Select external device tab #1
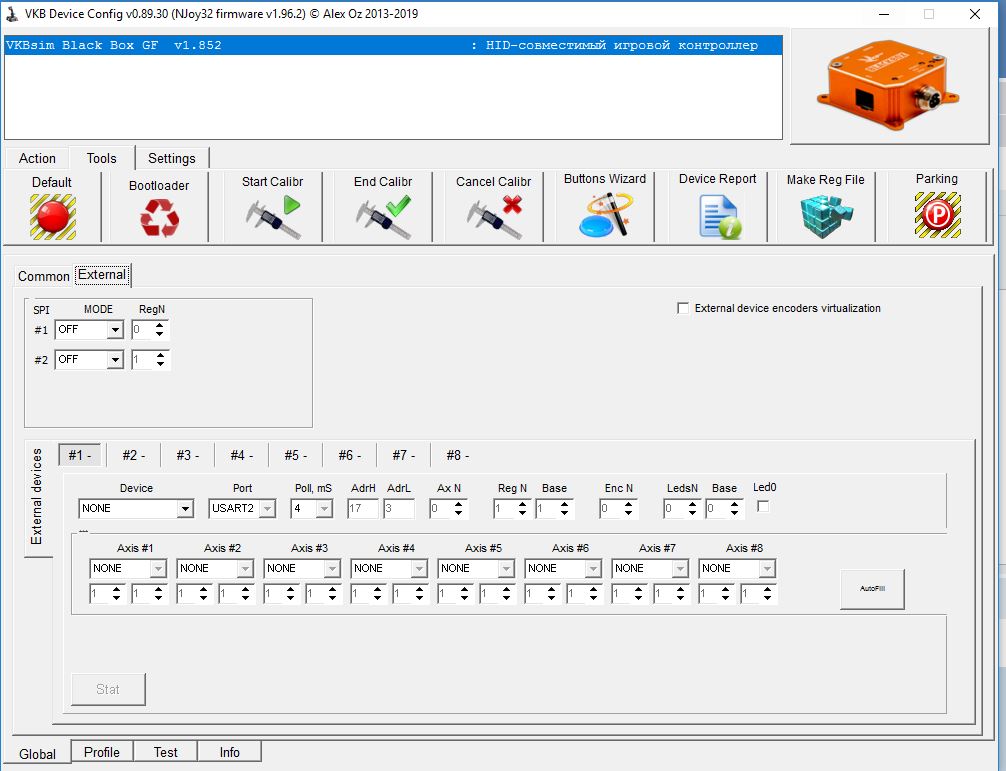Image resolution: width=1006 pixels, height=771 pixels. point(80,455)
